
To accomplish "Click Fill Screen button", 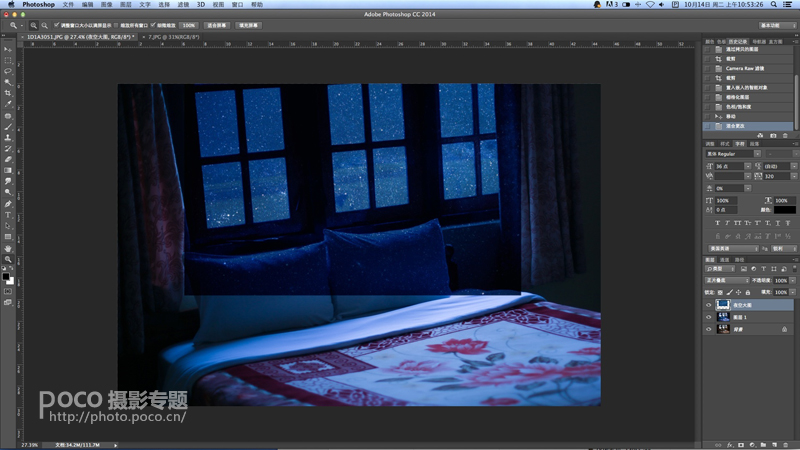I will (x=248, y=25).
